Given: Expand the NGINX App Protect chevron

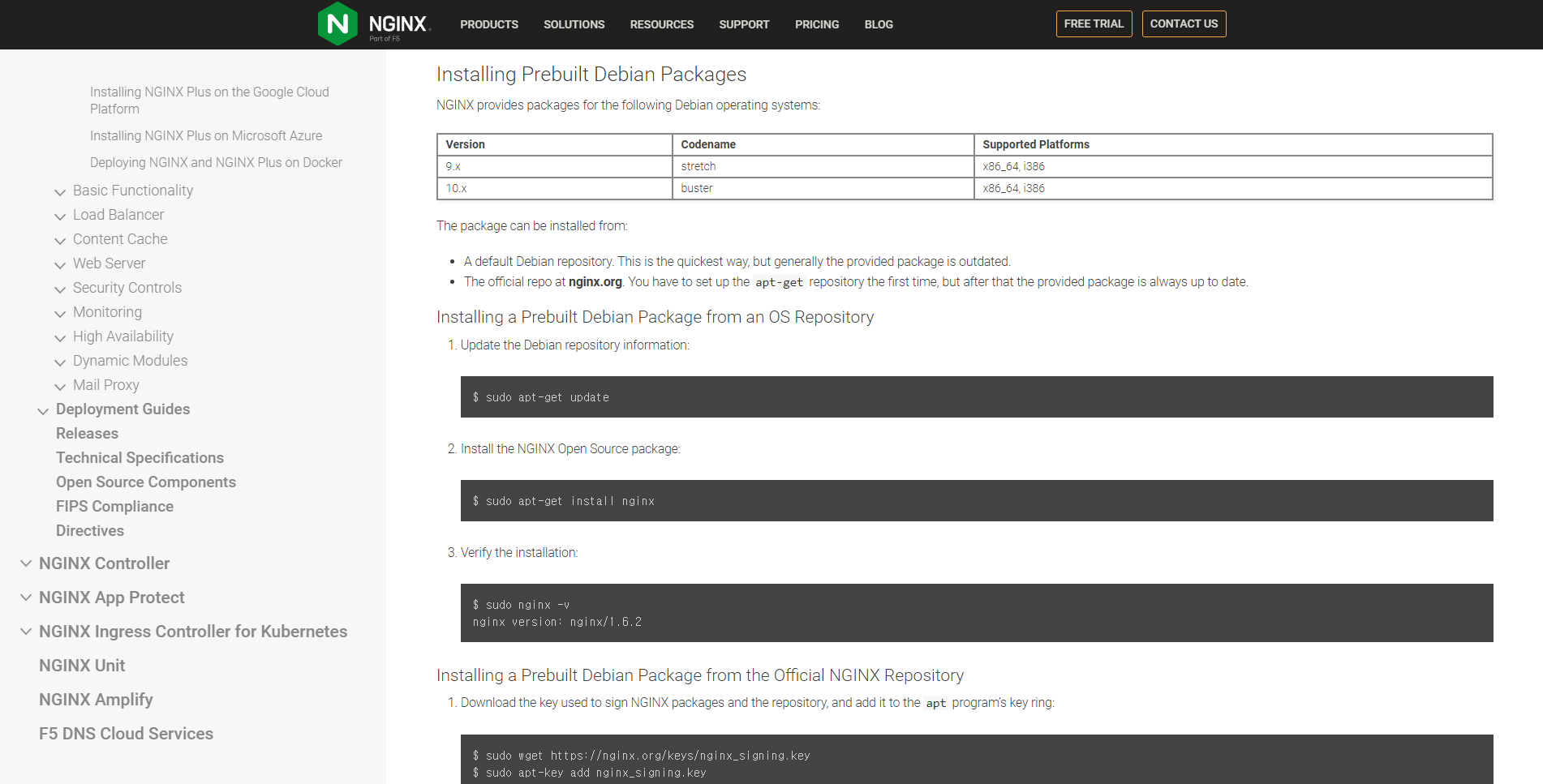Looking at the screenshot, I should 26,597.
